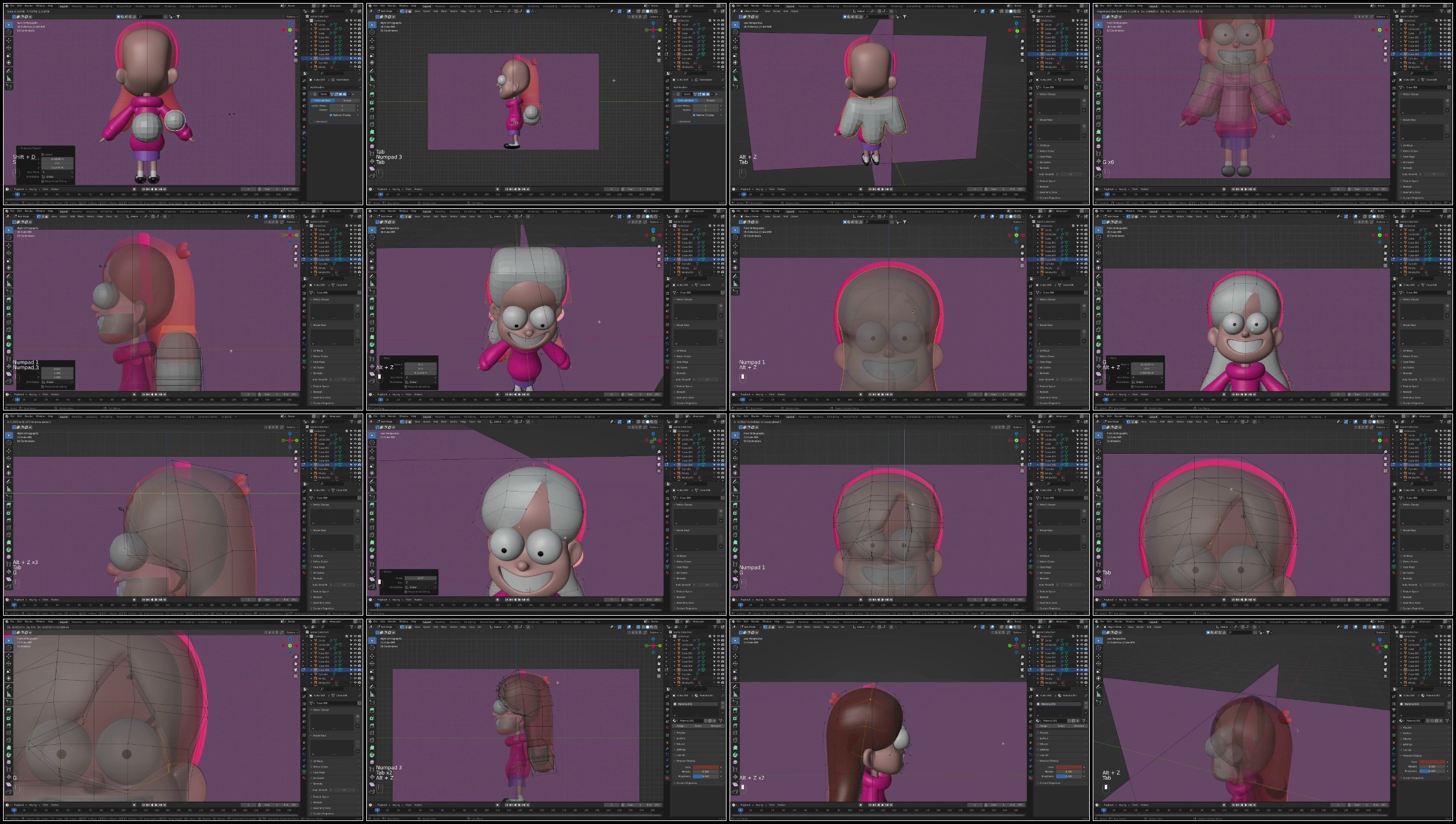The width and height of the screenshot is (1456, 824).
Task: Open Orientation dropdown in Duplicate Objects panel
Action: coord(57,177)
